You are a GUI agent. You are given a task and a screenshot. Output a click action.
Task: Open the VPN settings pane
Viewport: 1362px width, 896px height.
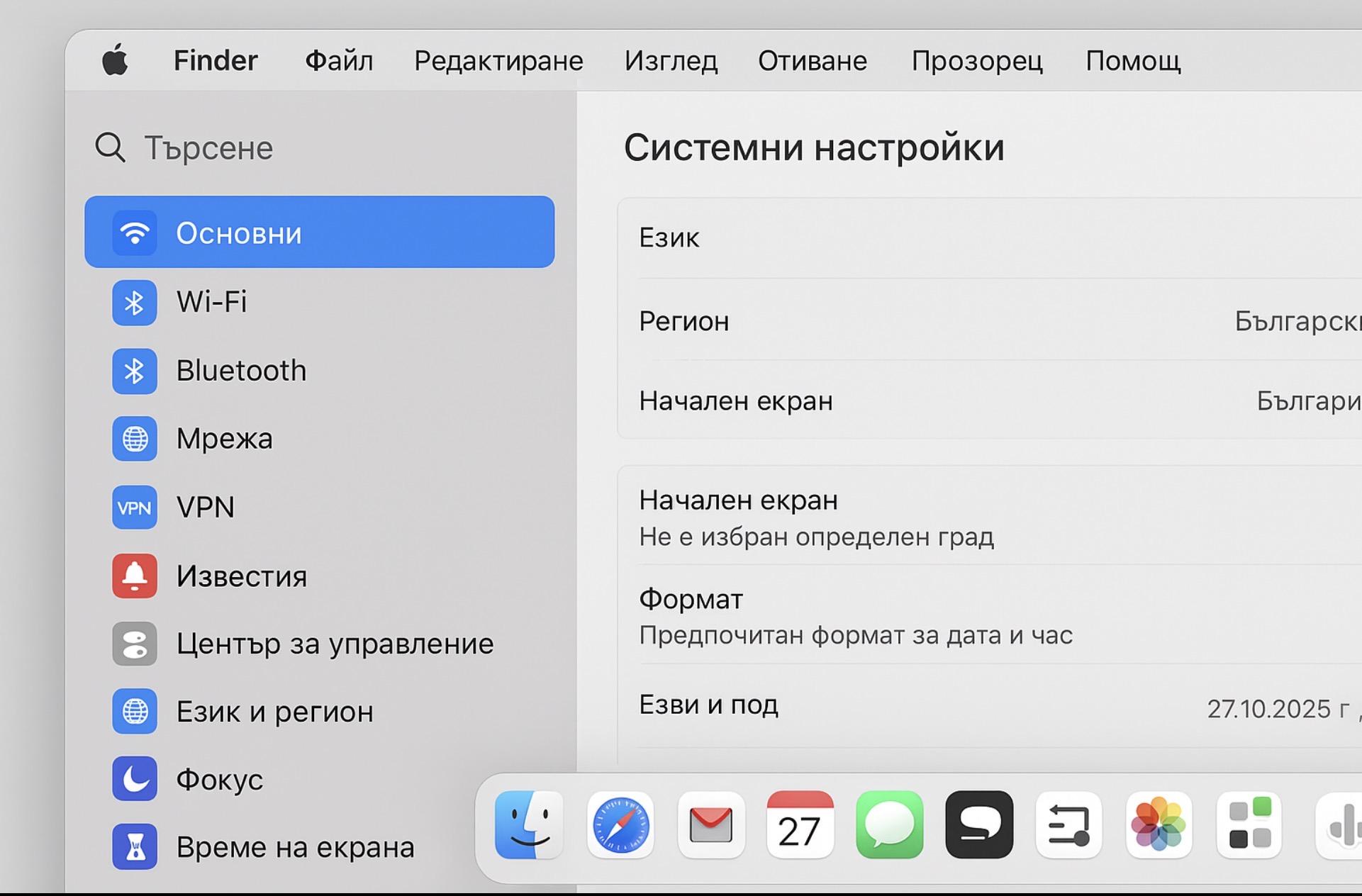pyautogui.click(x=205, y=508)
